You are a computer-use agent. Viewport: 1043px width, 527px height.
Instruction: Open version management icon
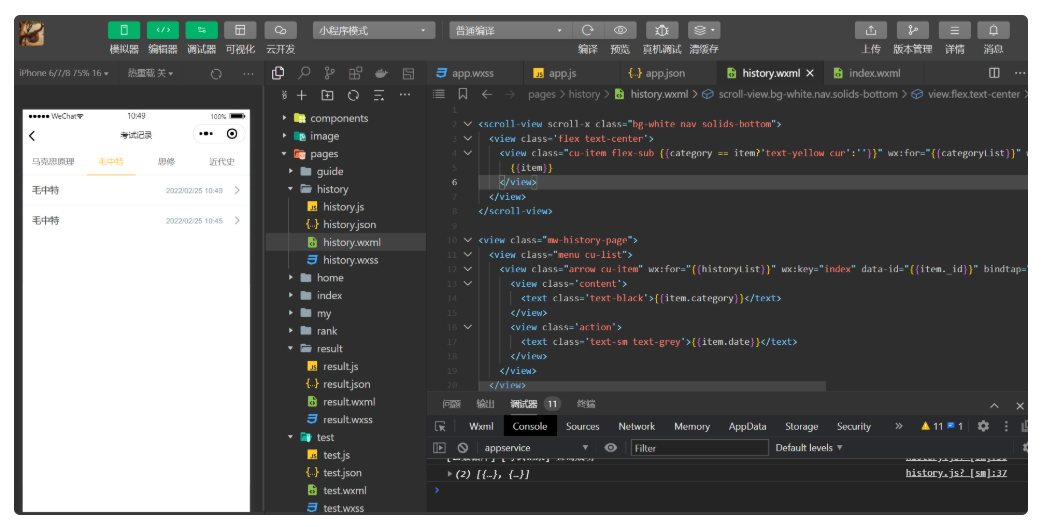913,30
